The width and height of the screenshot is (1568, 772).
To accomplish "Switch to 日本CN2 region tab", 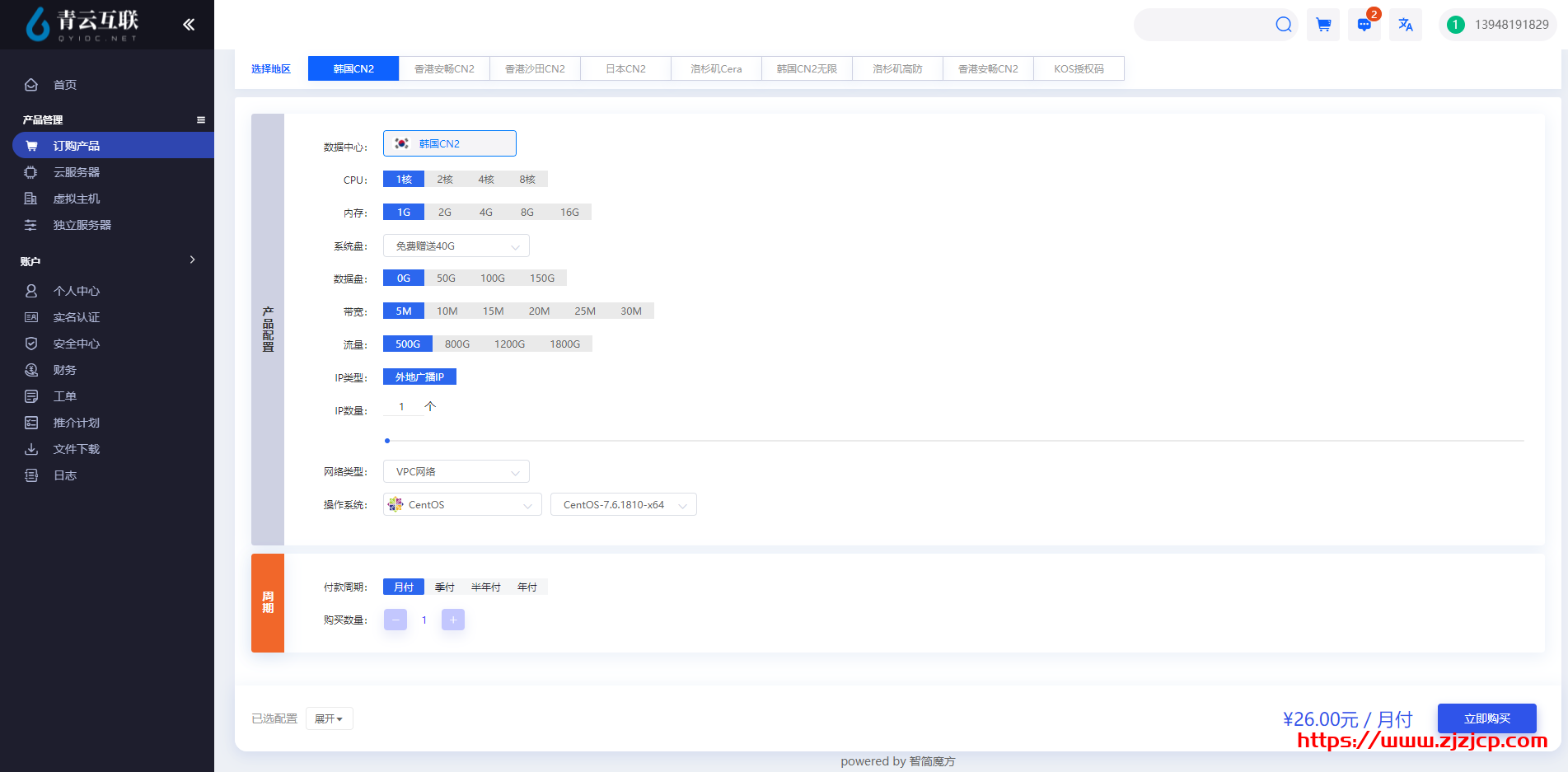I will pos(625,69).
